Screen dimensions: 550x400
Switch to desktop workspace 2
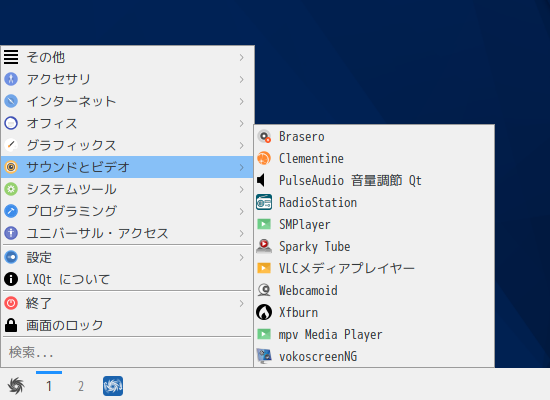coord(81,386)
